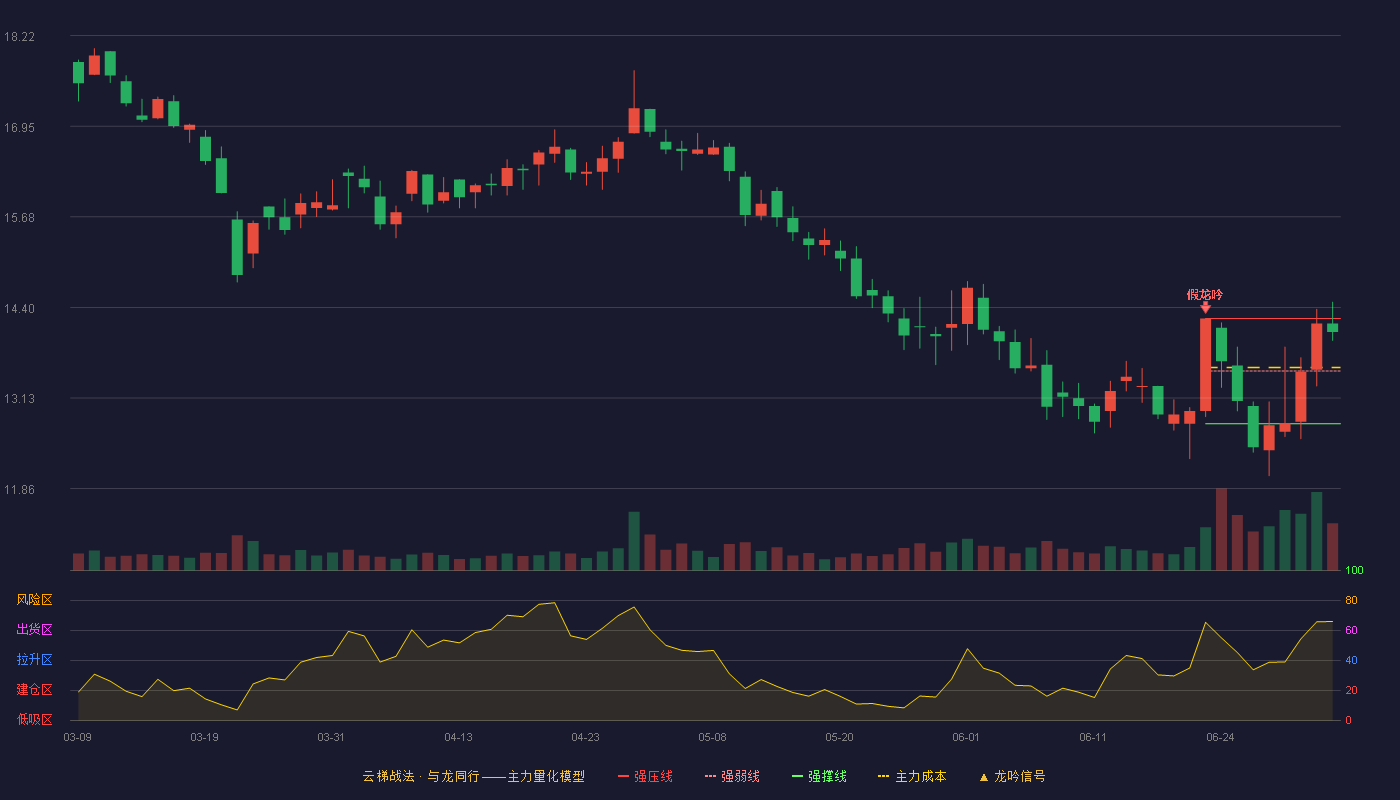Click the 03-19 date label

coord(204,737)
